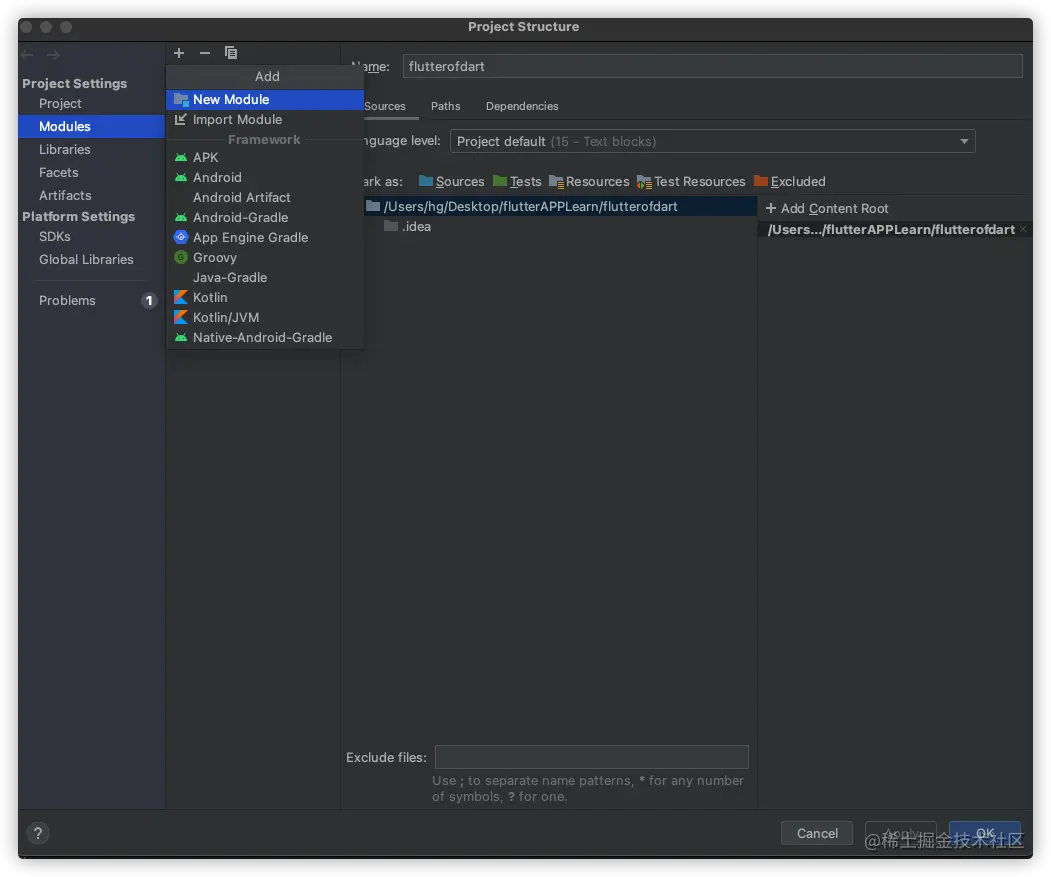Open the Language level dropdown
1051x877 pixels.
(712, 141)
